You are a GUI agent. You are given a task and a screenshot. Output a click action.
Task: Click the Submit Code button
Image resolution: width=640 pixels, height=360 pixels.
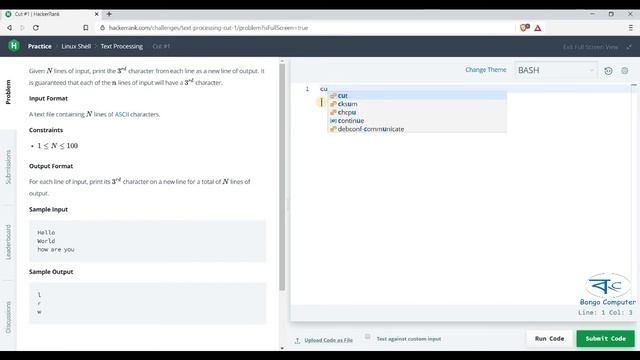(606, 339)
